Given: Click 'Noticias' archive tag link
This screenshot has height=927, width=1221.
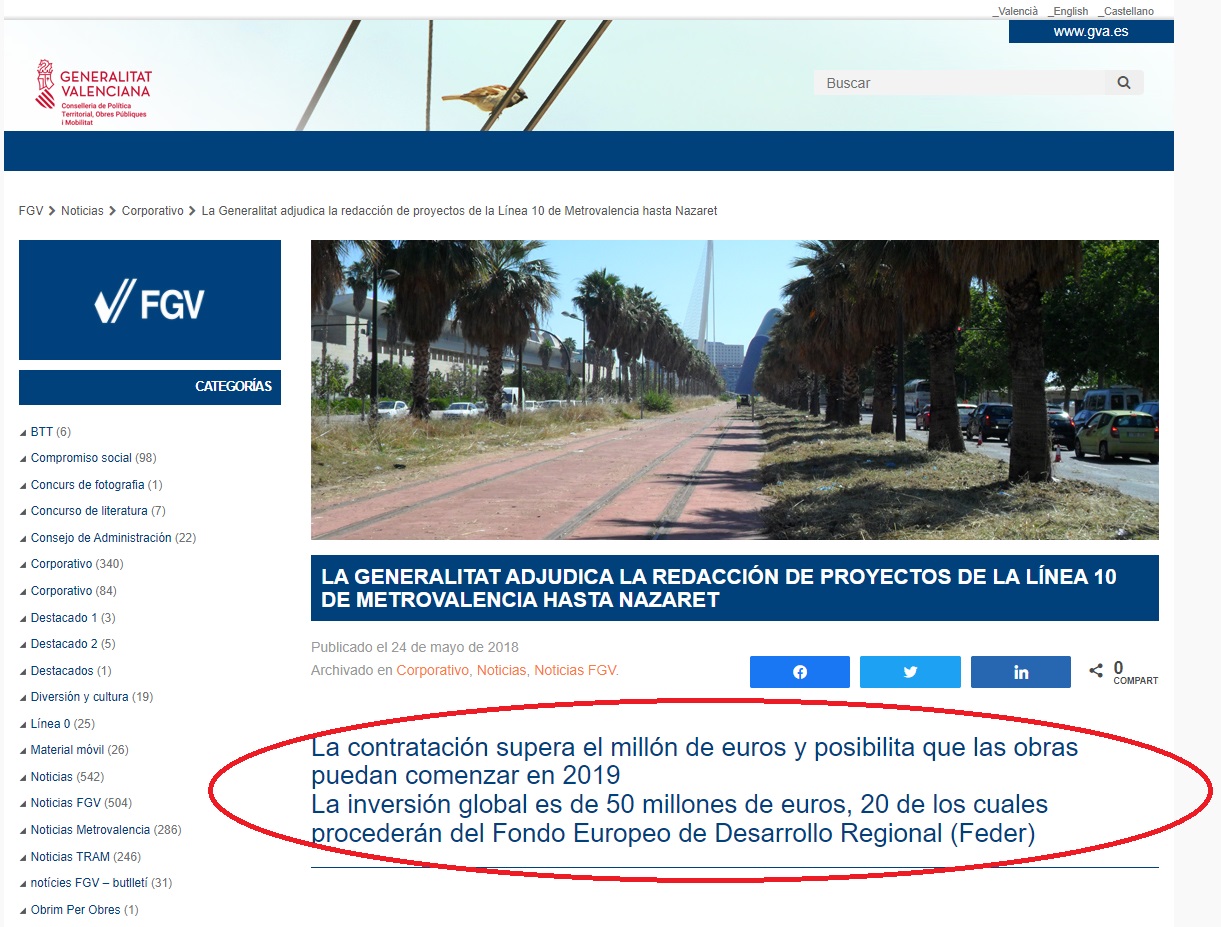Looking at the screenshot, I should pyautogui.click(x=501, y=670).
